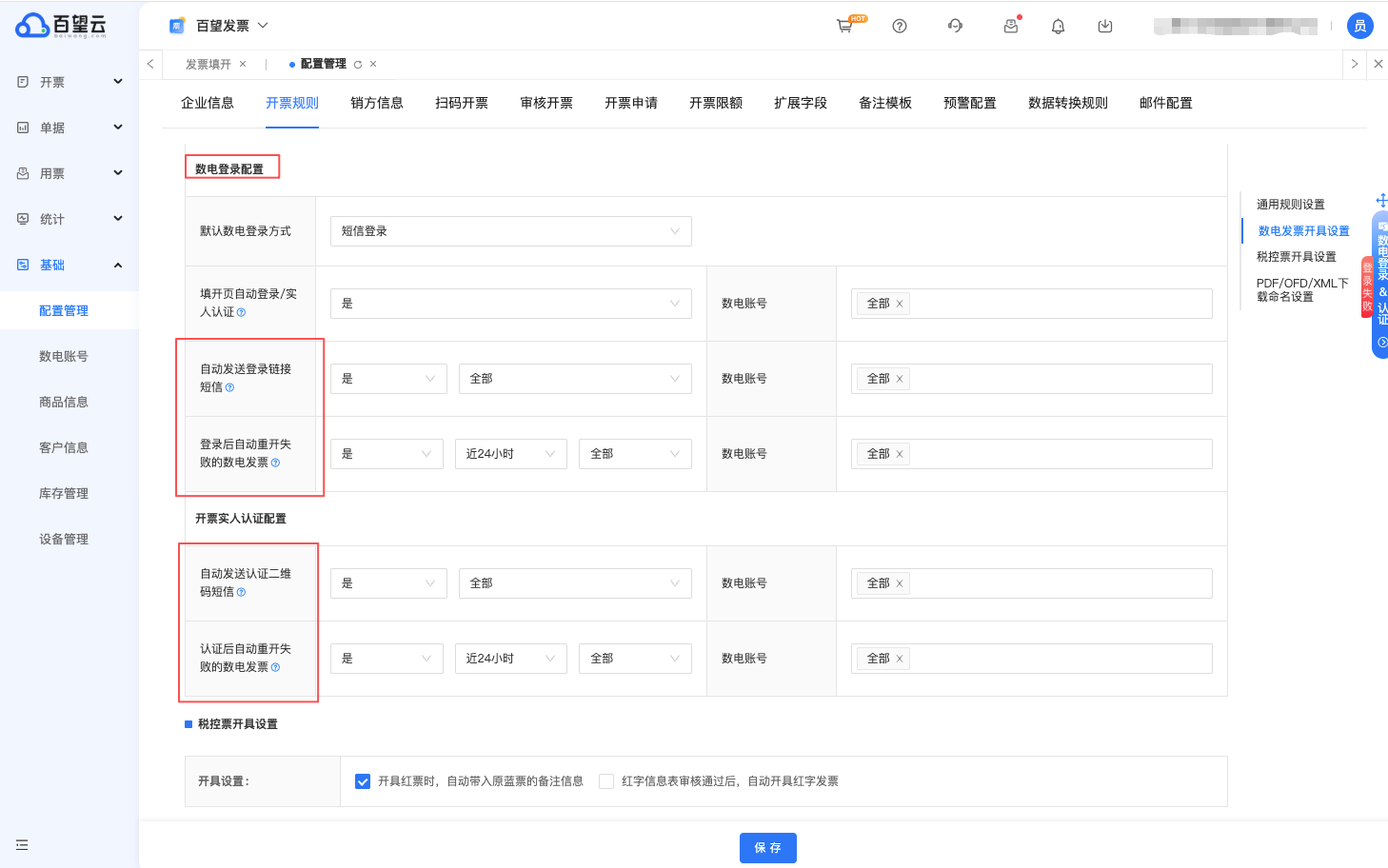
Task: Expand the 开票 sidebar menu
Action: click(x=69, y=83)
